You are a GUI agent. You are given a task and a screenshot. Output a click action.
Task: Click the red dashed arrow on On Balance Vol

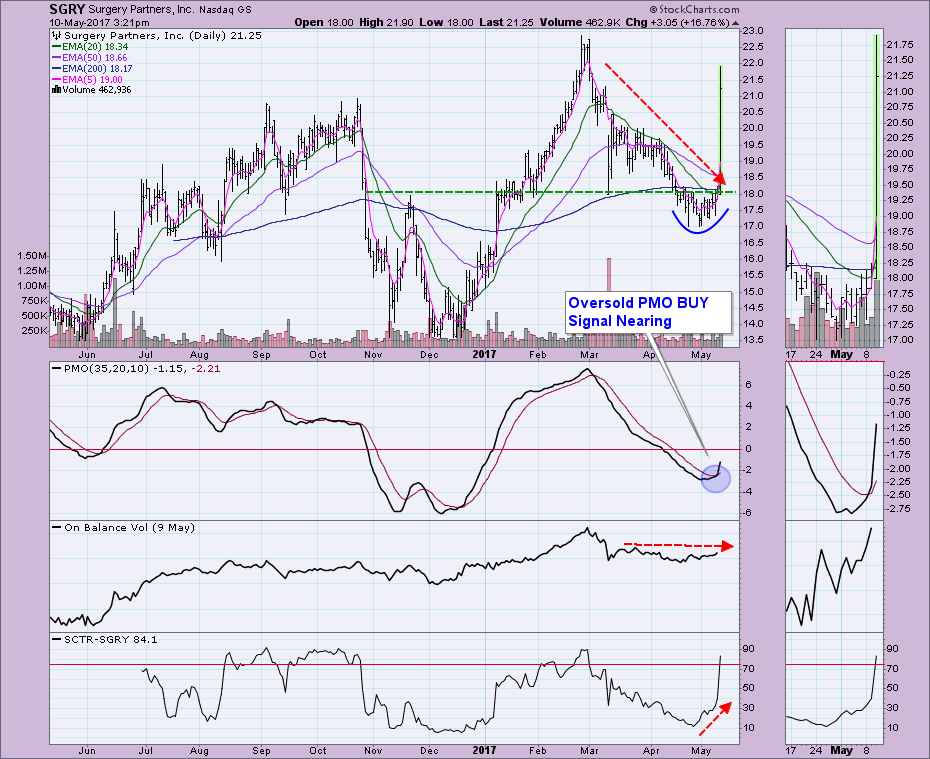point(678,546)
